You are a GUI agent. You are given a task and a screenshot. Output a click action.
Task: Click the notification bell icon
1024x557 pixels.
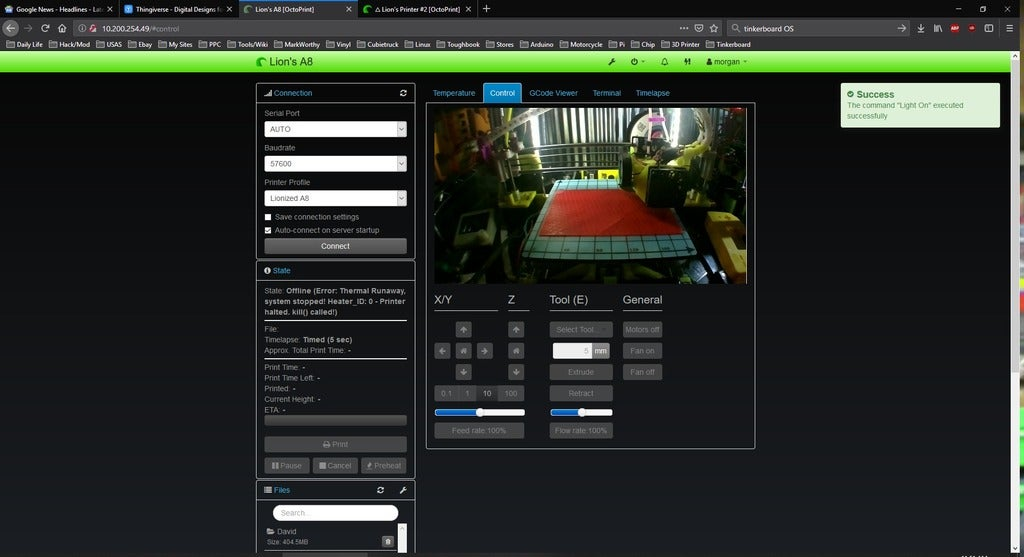[x=665, y=62]
